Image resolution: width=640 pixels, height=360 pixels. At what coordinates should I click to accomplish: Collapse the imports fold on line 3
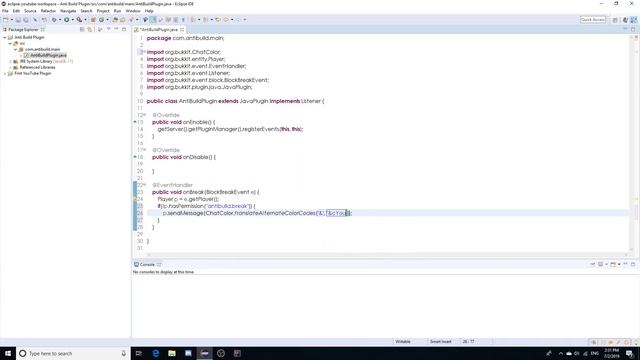[144, 52]
